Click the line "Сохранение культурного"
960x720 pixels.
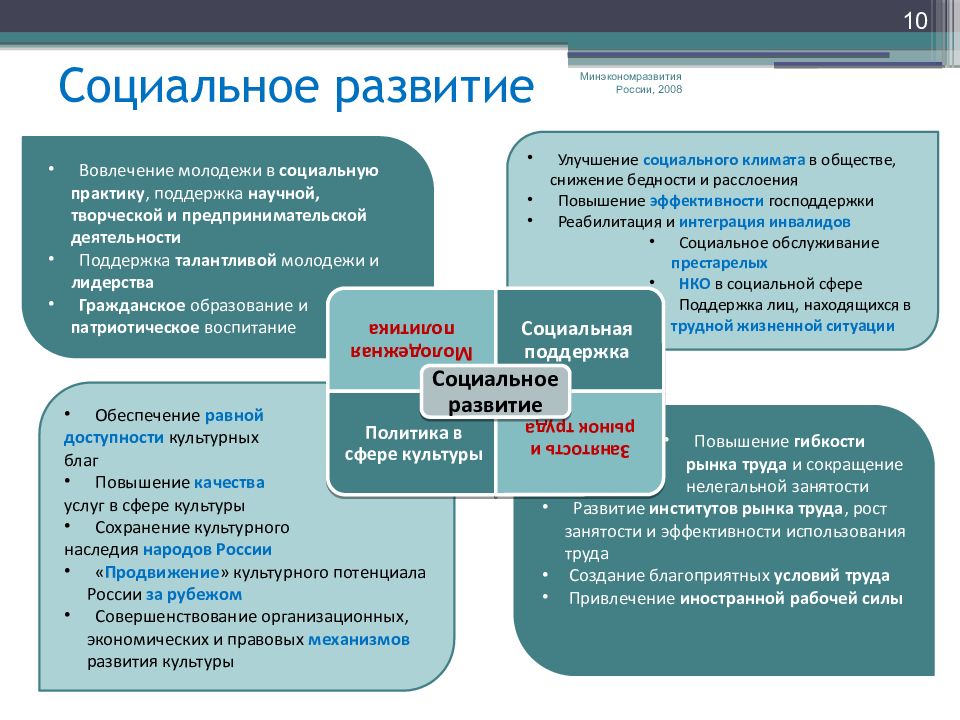[192, 527]
